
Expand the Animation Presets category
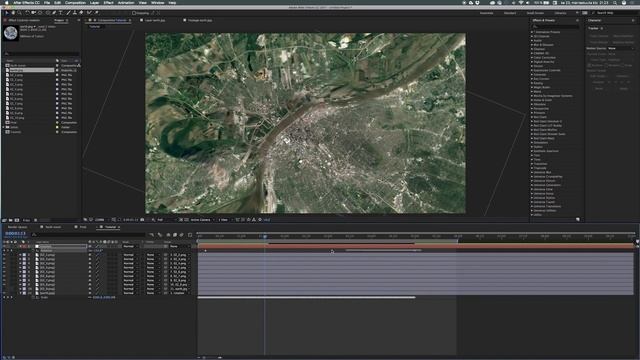click(x=532, y=32)
